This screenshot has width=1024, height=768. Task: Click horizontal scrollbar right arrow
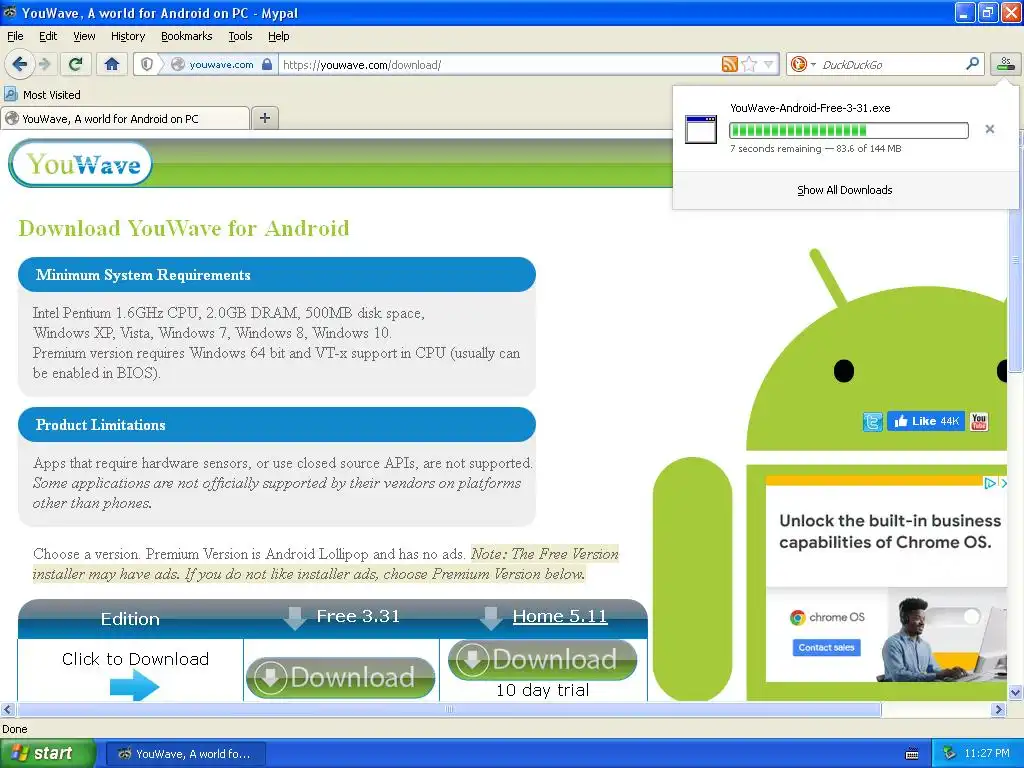(998, 709)
